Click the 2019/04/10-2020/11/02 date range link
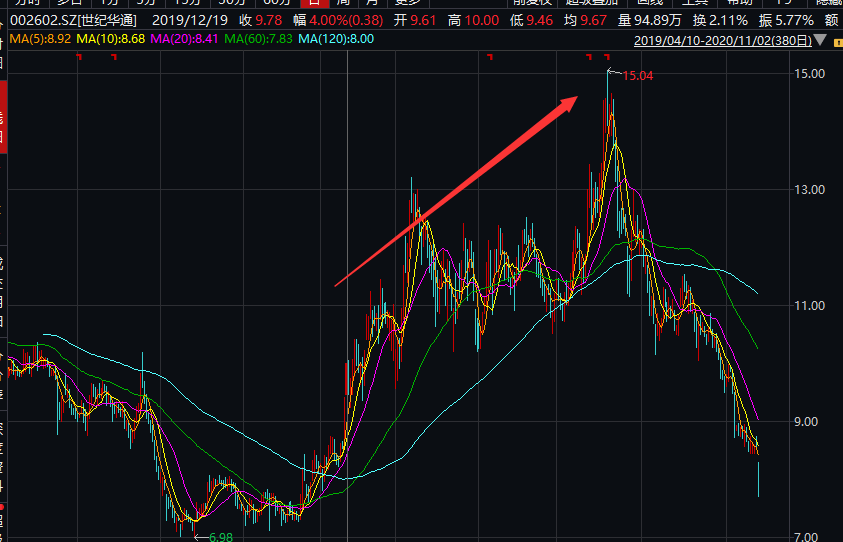The height and width of the screenshot is (542, 843). (722, 41)
